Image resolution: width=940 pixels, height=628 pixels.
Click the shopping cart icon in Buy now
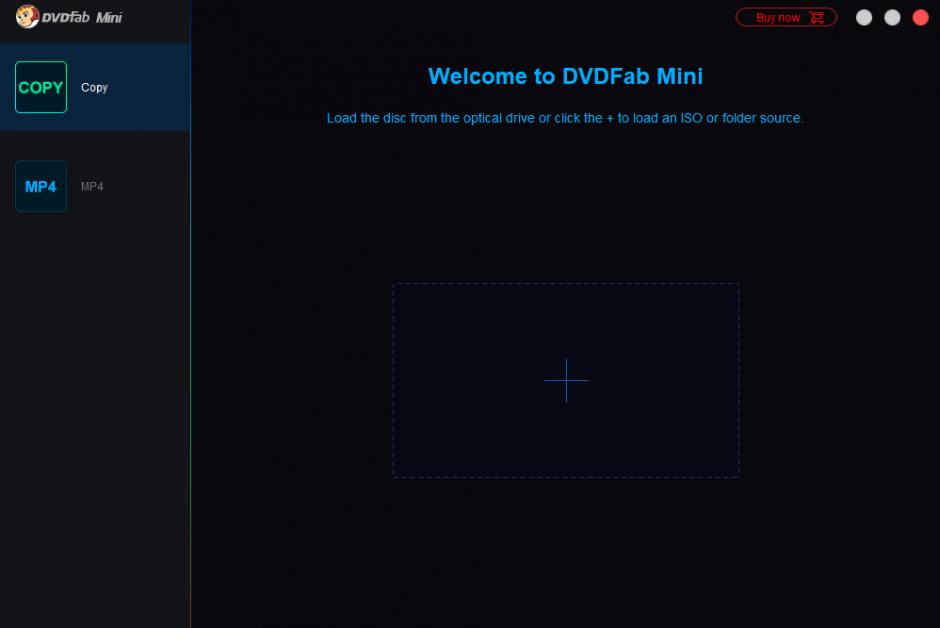tap(817, 17)
